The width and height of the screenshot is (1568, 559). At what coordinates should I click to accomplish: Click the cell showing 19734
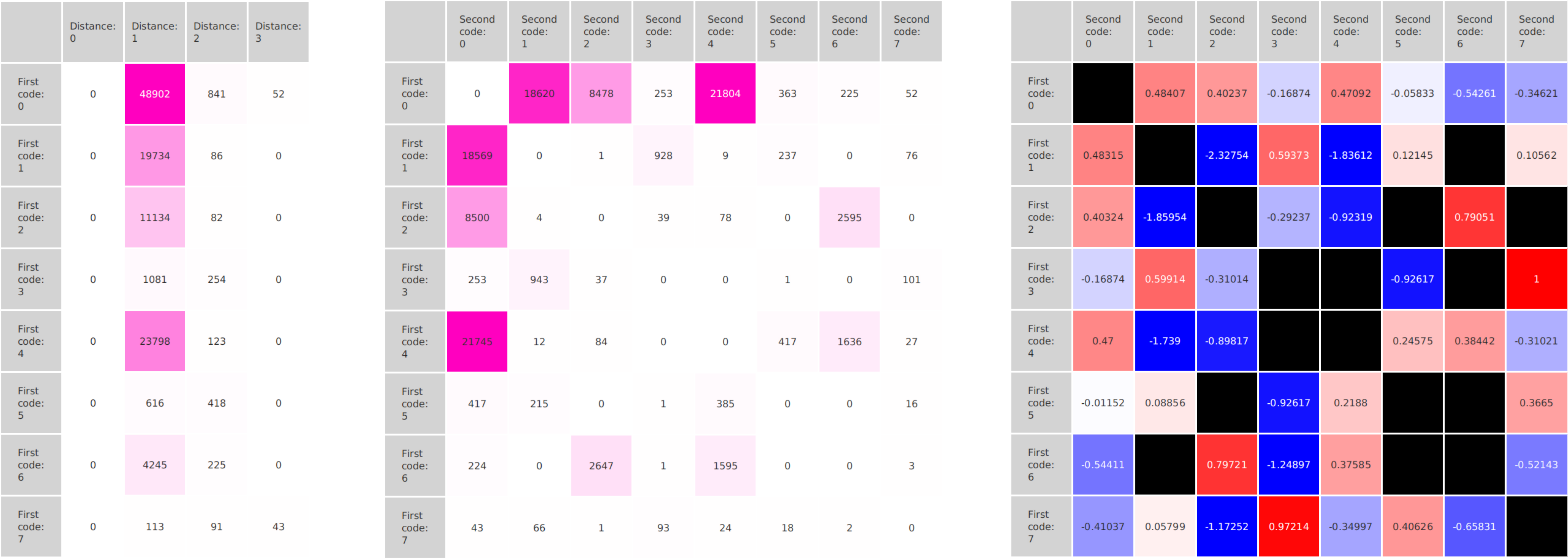(x=155, y=156)
